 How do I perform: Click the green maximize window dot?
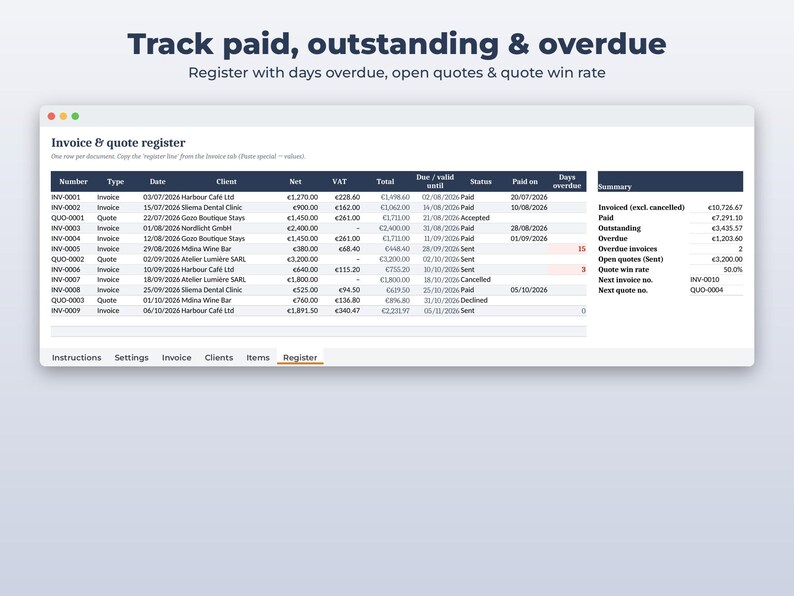(x=75, y=116)
